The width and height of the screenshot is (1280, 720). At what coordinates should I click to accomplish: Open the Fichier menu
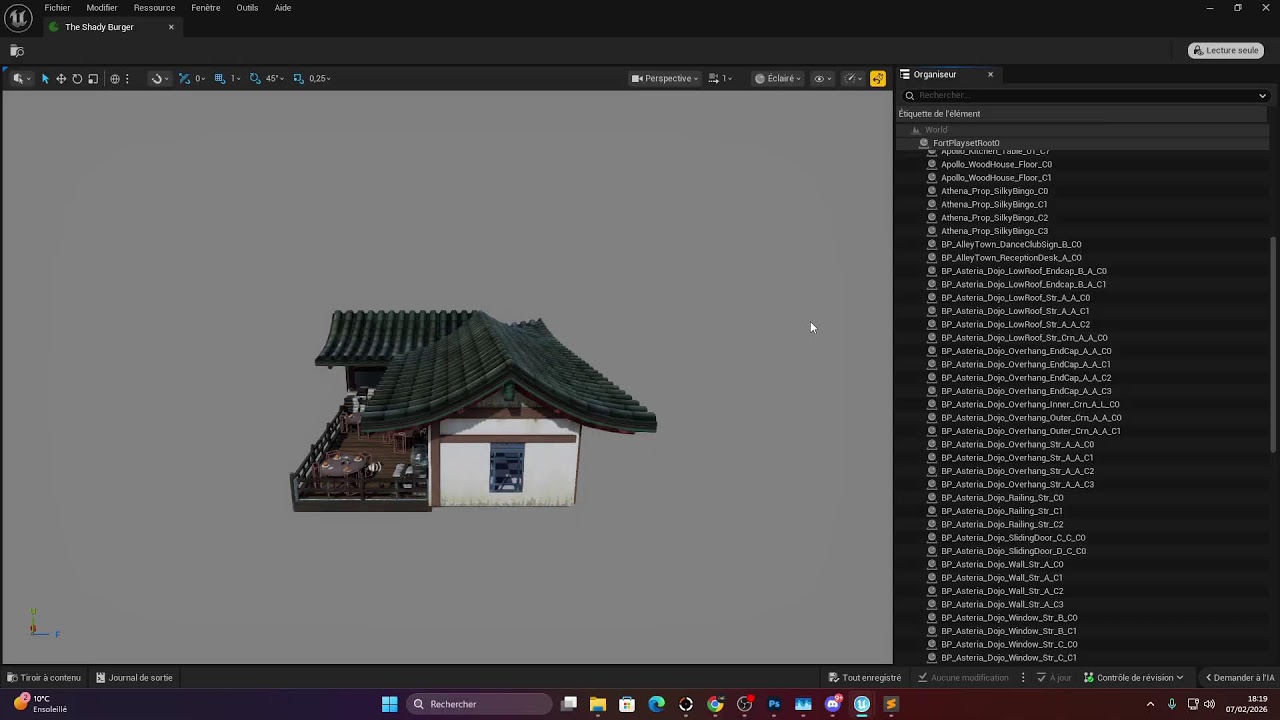(x=57, y=8)
